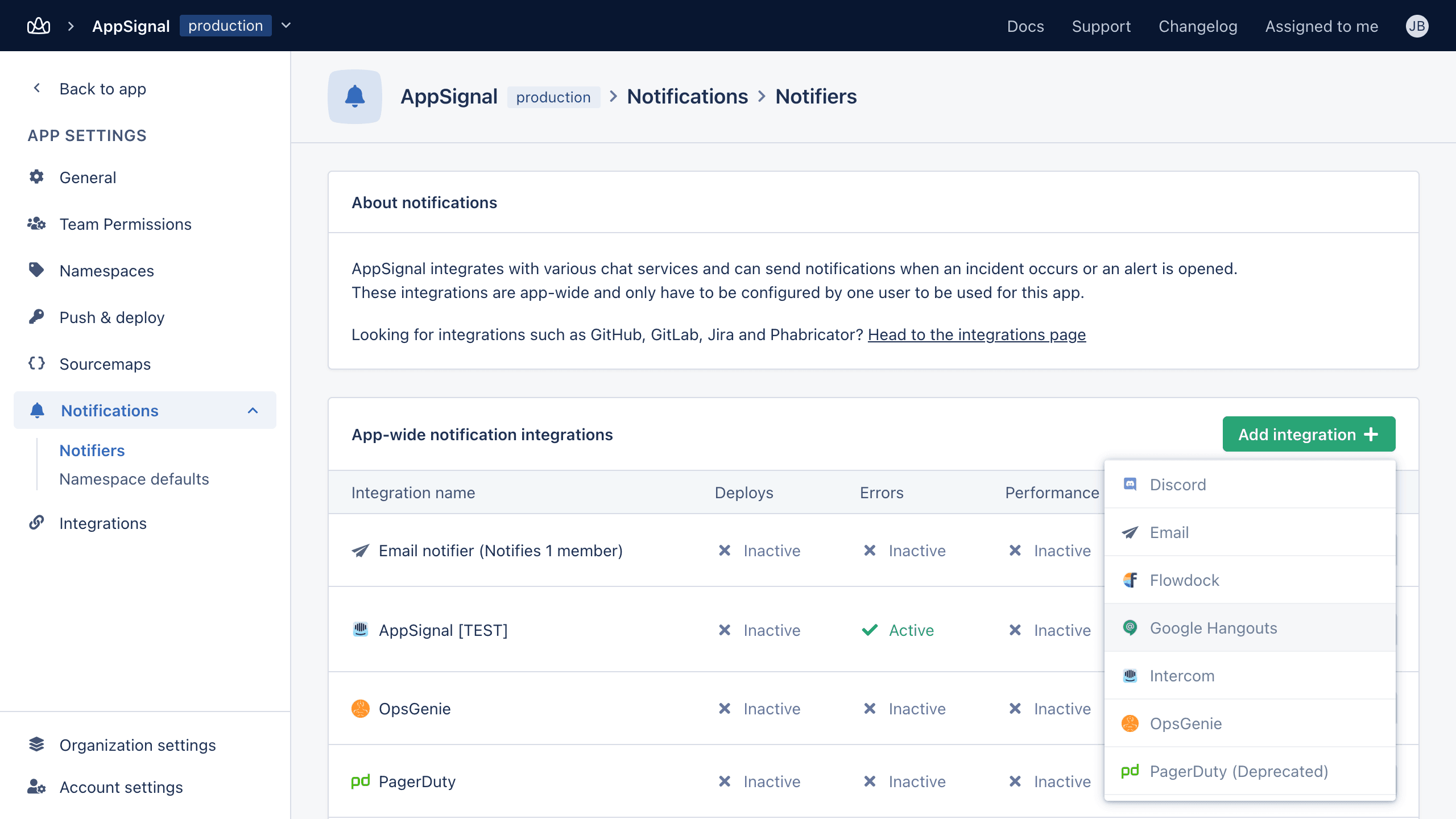Toggle Deploys status for PagerDuty row
Screen dimensions: 1456x819
point(759,781)
